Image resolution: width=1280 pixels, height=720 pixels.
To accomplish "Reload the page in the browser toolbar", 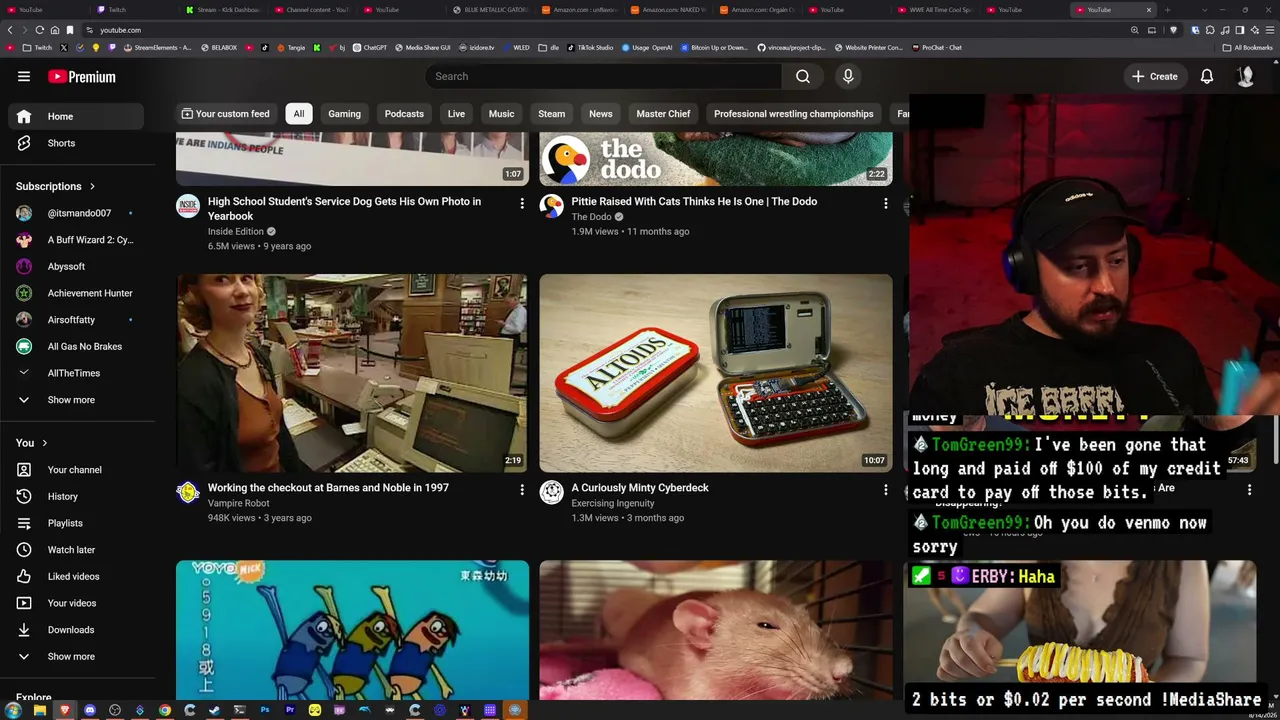I will coord(39,30).
